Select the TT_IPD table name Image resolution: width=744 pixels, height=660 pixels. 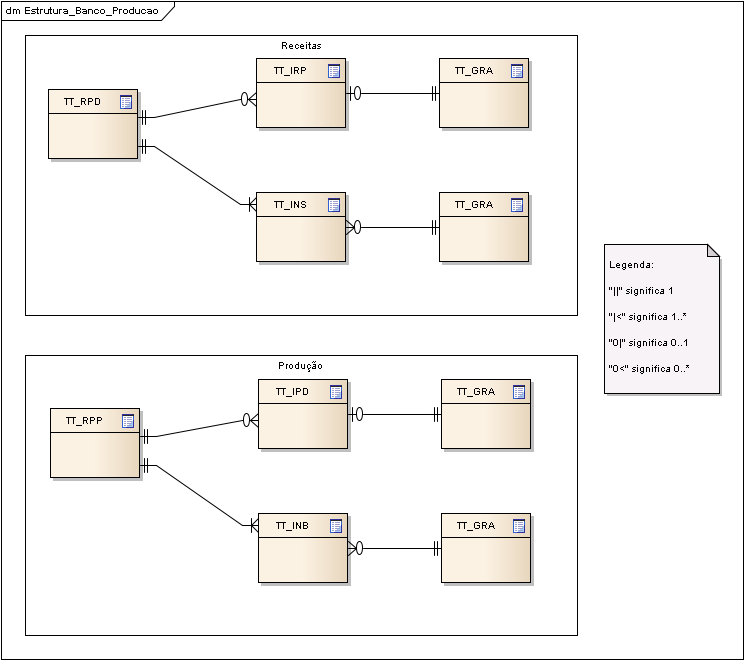point(292,391)
